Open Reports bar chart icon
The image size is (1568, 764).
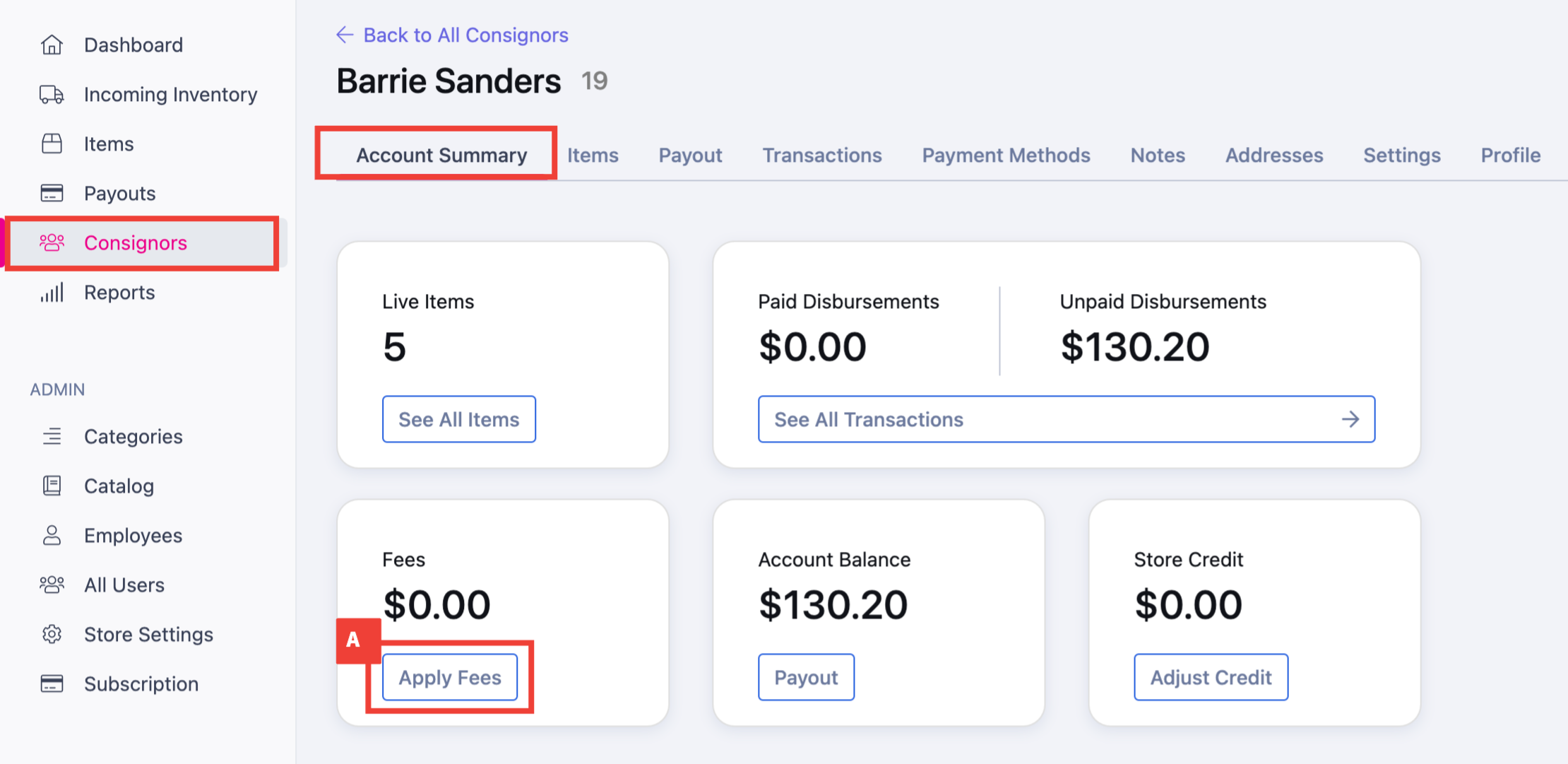pos(52,292)
